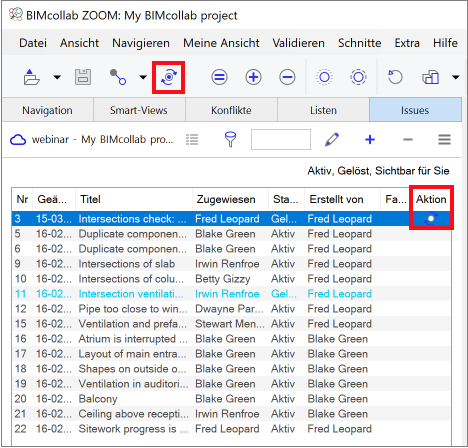468x448 pixels.
Task: Sort by the Titel column header
Action: [134, 199]
